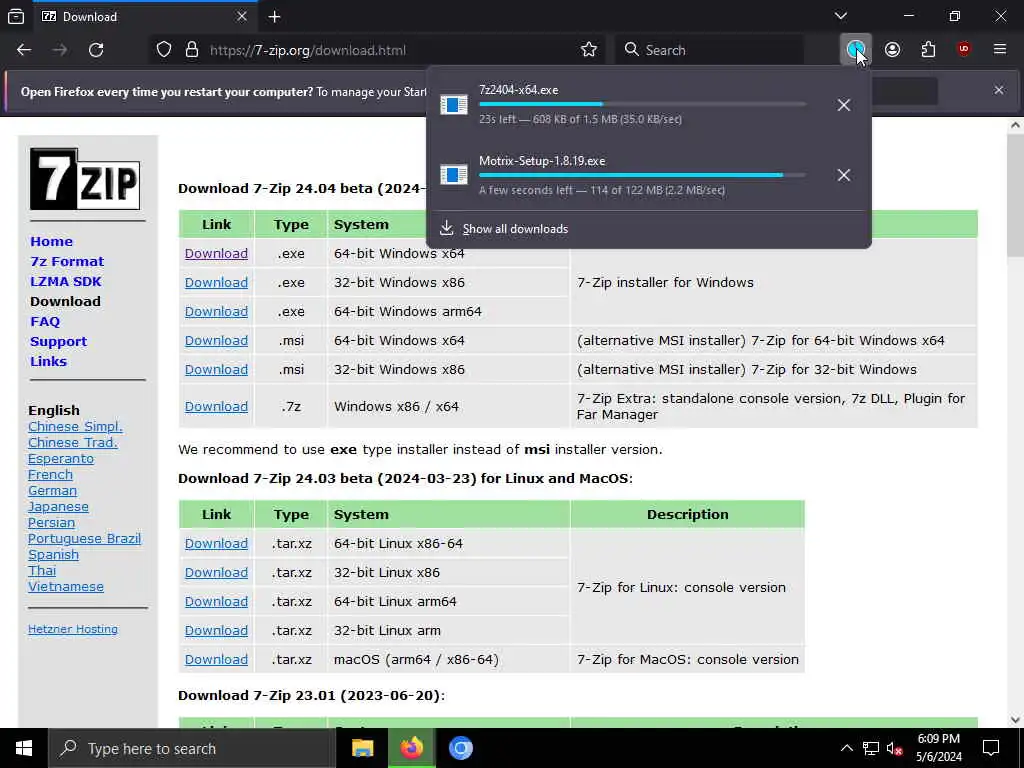Open tracking protection shield icon
The image size is (1024, 768).
(164, 50)
